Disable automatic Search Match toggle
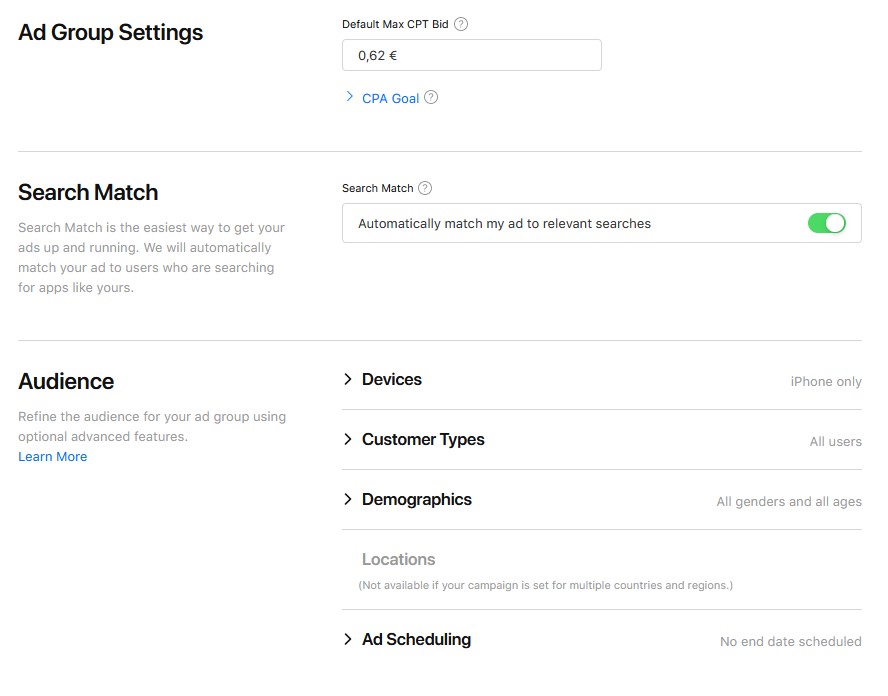The image size is (888, 696). coord(826,223)
